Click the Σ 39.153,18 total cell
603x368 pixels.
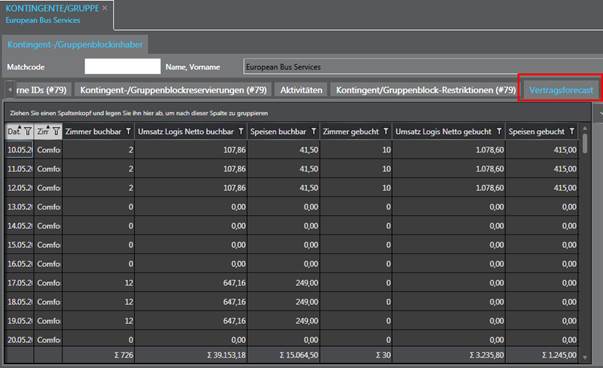click(192, 355)
